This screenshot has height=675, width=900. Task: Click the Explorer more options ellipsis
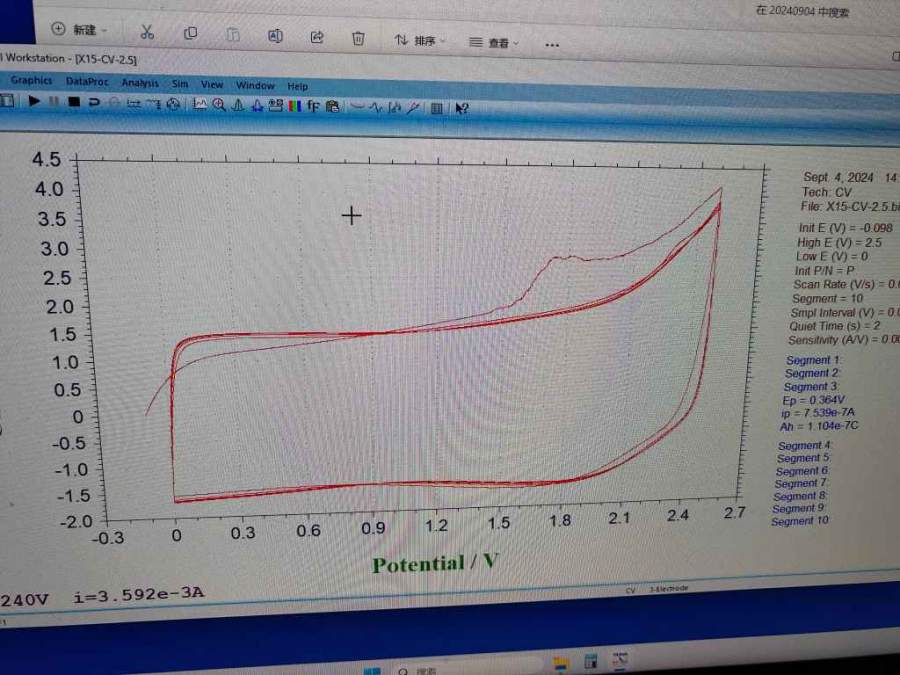(x=552, y=44)
